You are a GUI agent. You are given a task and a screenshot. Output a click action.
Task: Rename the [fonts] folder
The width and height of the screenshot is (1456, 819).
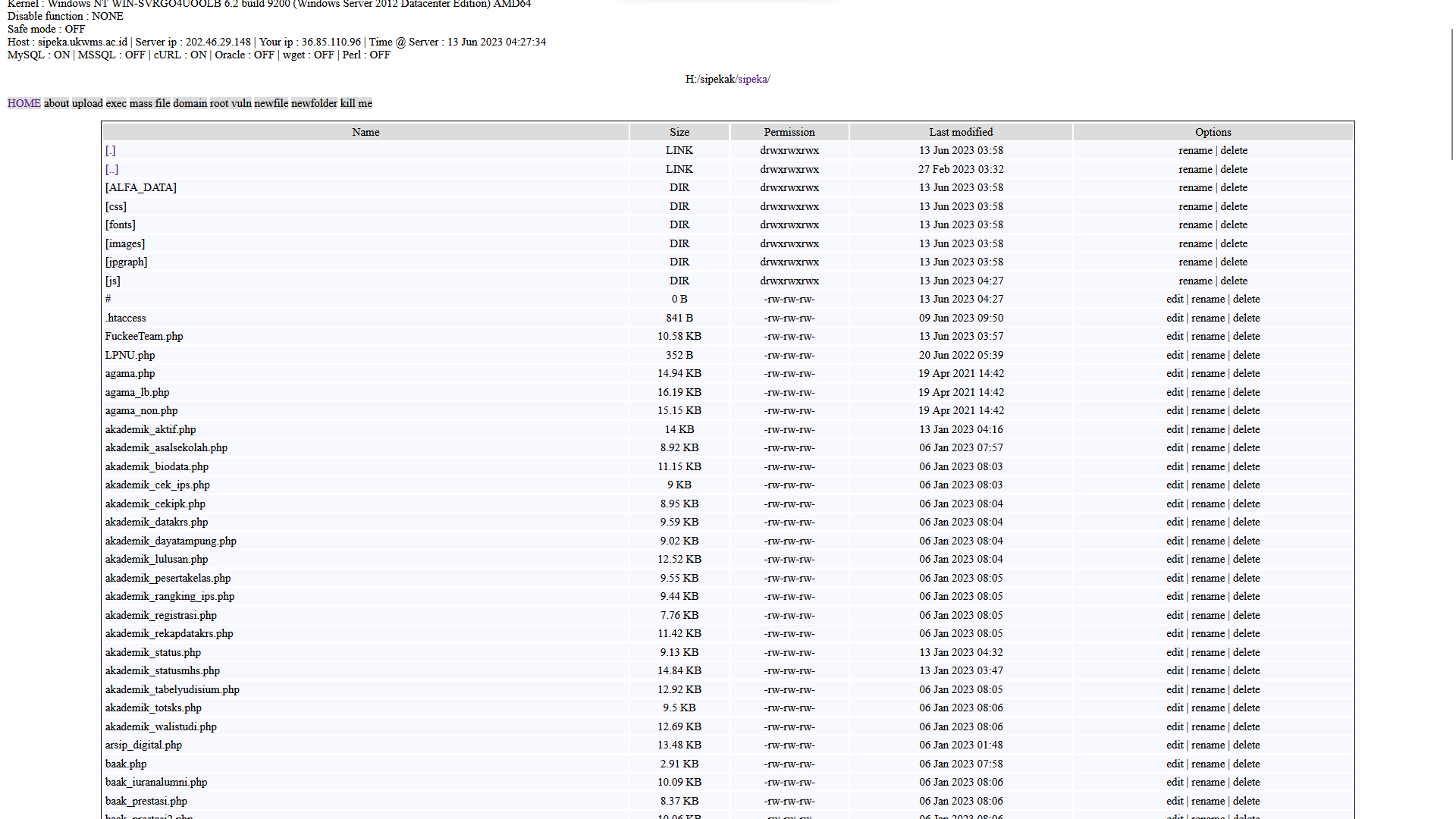click(x=1196, y=225)
